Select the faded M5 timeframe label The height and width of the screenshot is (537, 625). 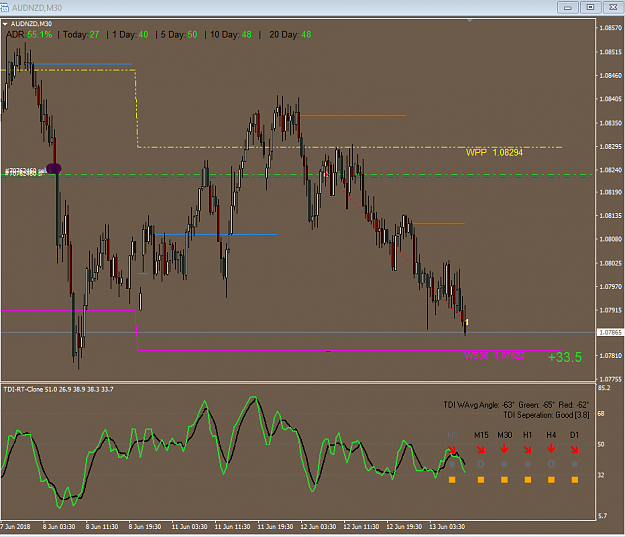coord(452,435)
